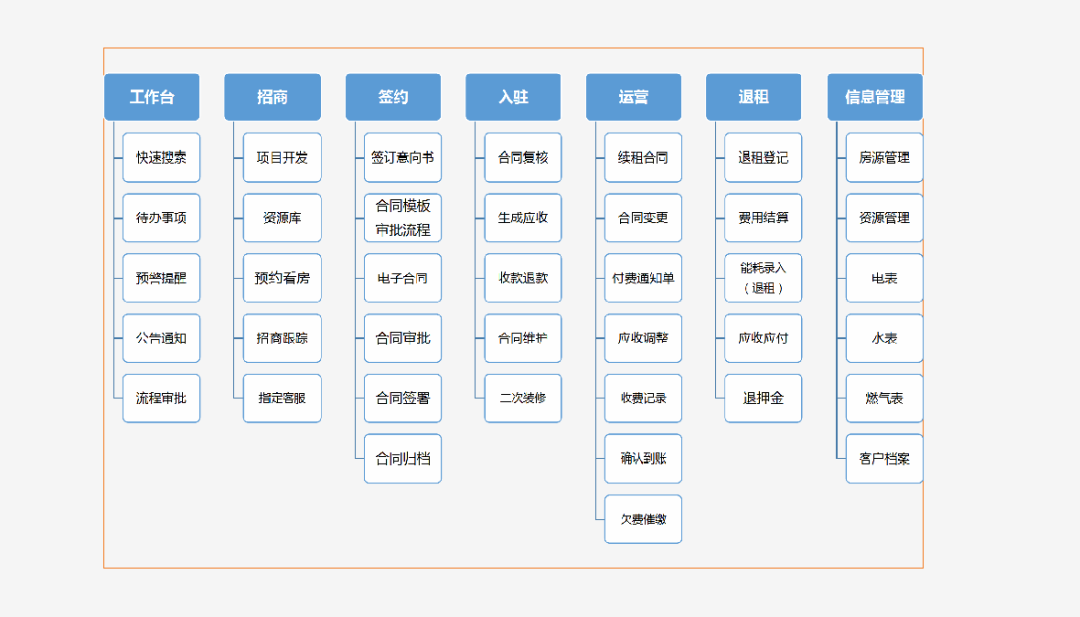Click the 电子合同 box
Screen dimensions: 1080x617
(x=403, y=278)
